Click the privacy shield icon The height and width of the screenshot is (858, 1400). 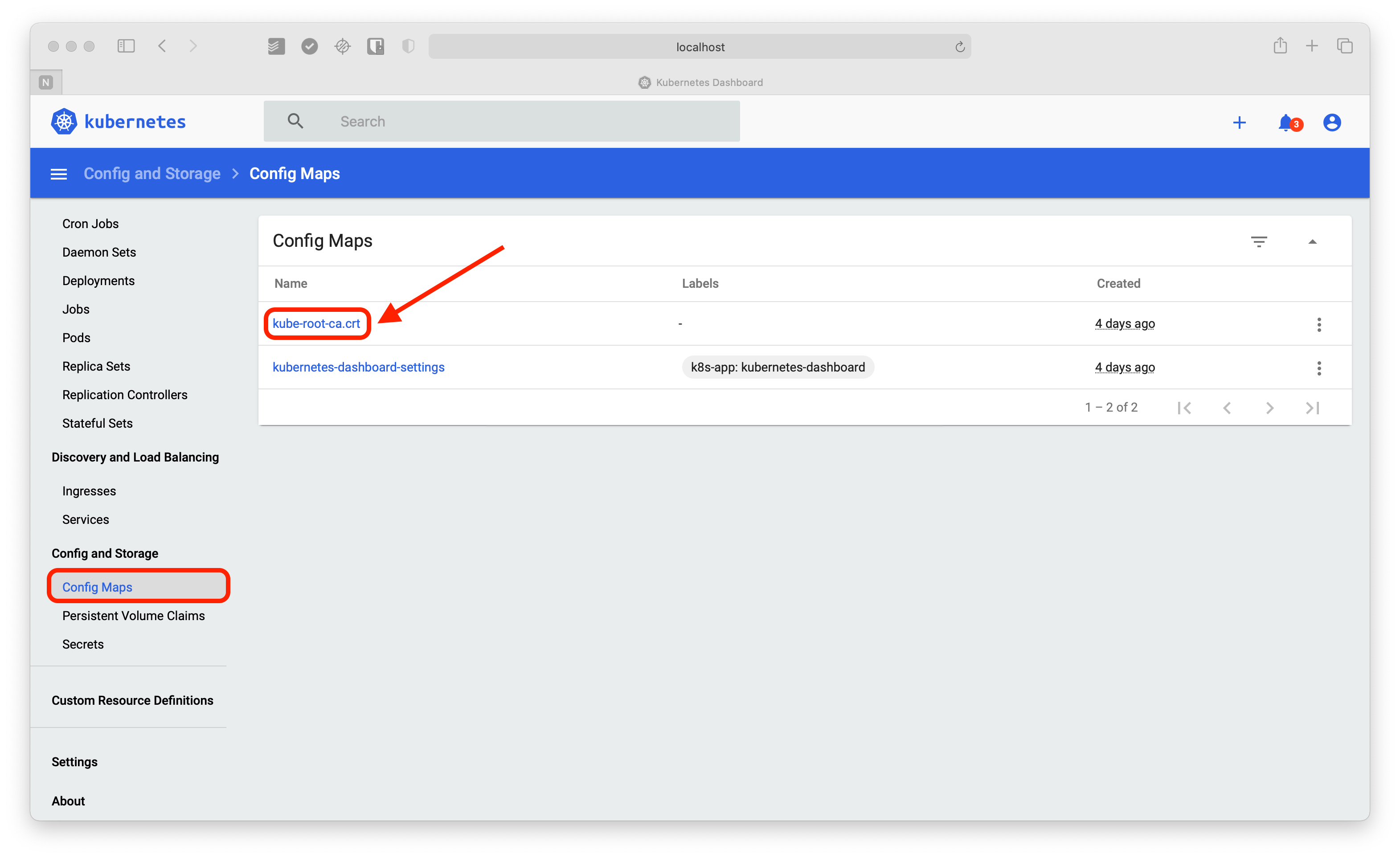(x=408, y=46)
